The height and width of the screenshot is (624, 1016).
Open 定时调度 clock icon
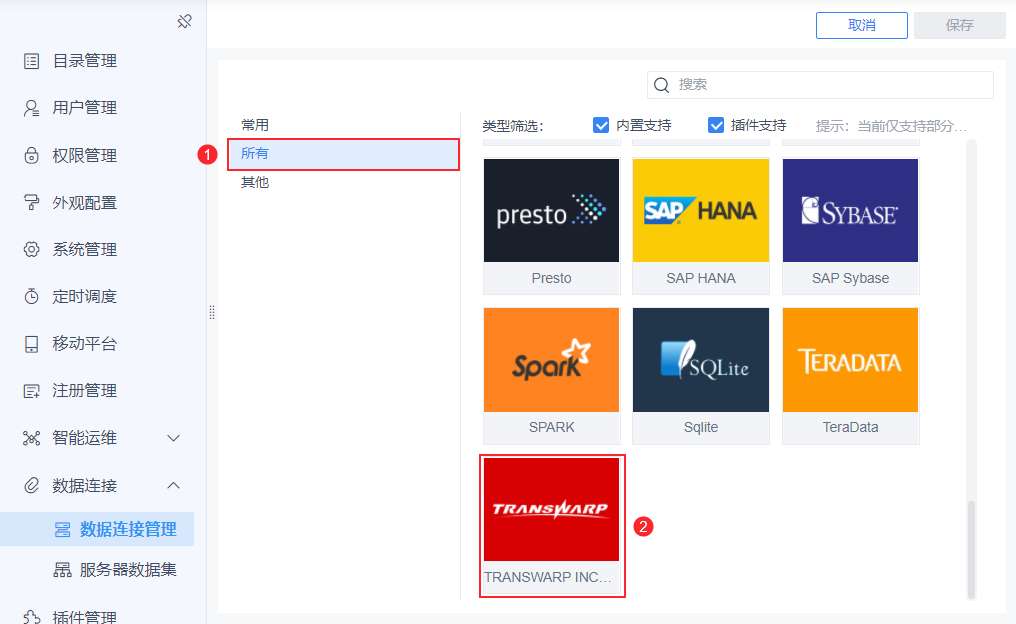(x=31, y=296)
